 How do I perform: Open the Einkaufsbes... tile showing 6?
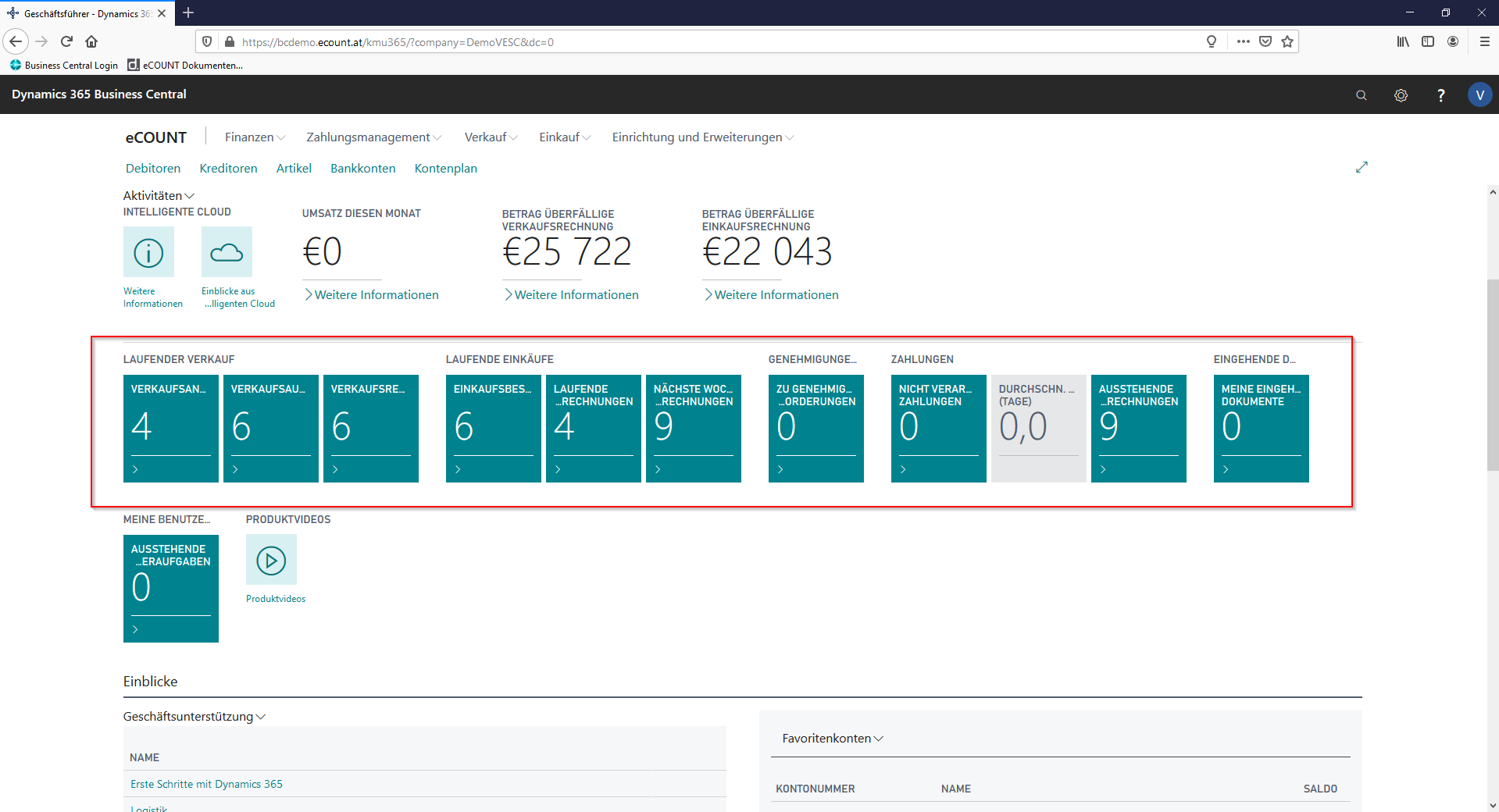[x=494, y=429]
